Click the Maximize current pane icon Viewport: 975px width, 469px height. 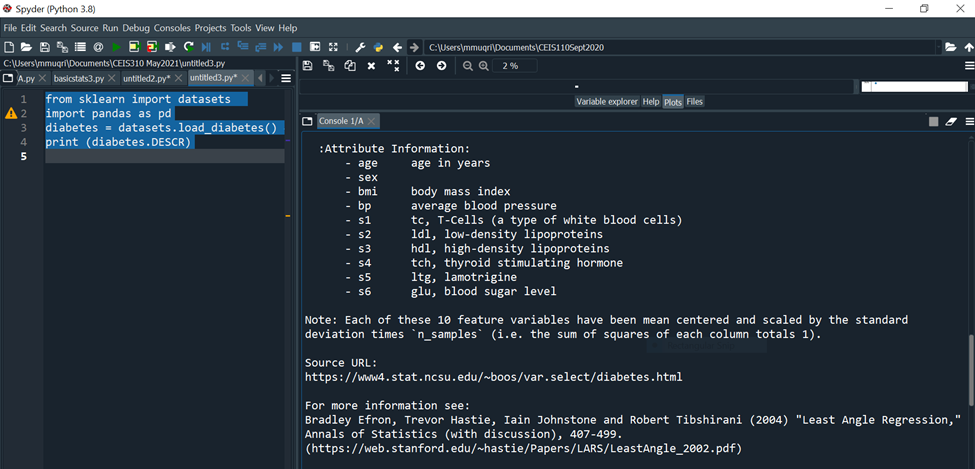[x=315, y=47]
